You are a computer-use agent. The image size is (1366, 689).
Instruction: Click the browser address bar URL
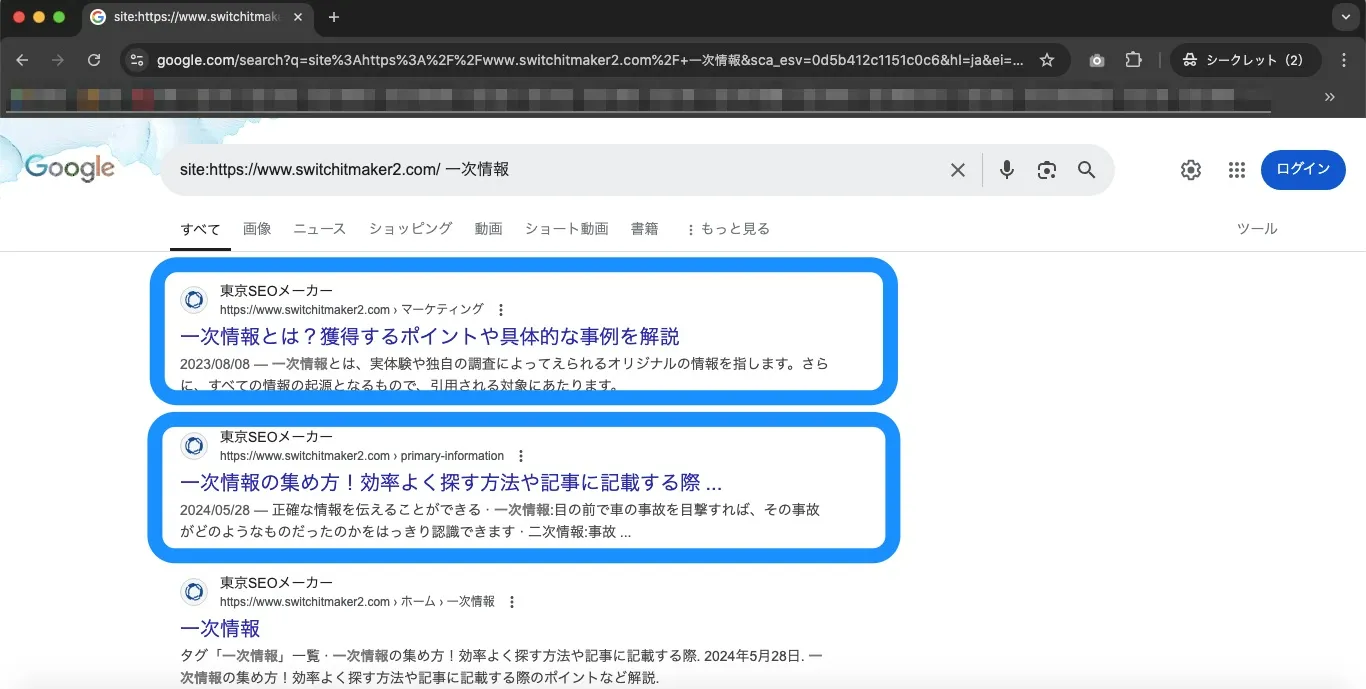point(590,60)
